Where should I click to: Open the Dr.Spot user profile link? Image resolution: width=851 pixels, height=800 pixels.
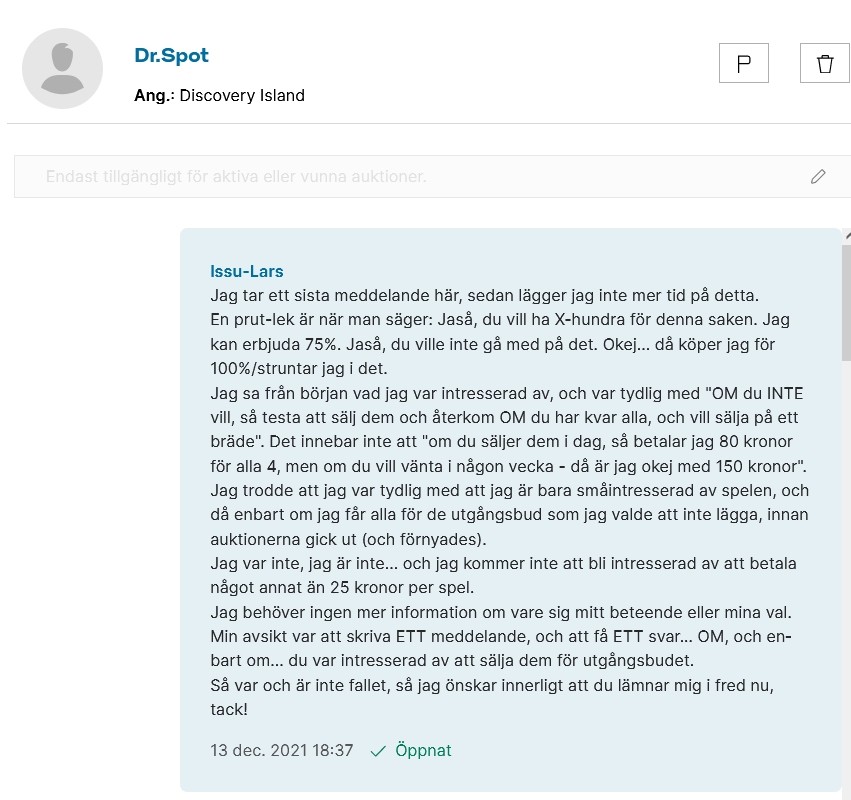172,55
